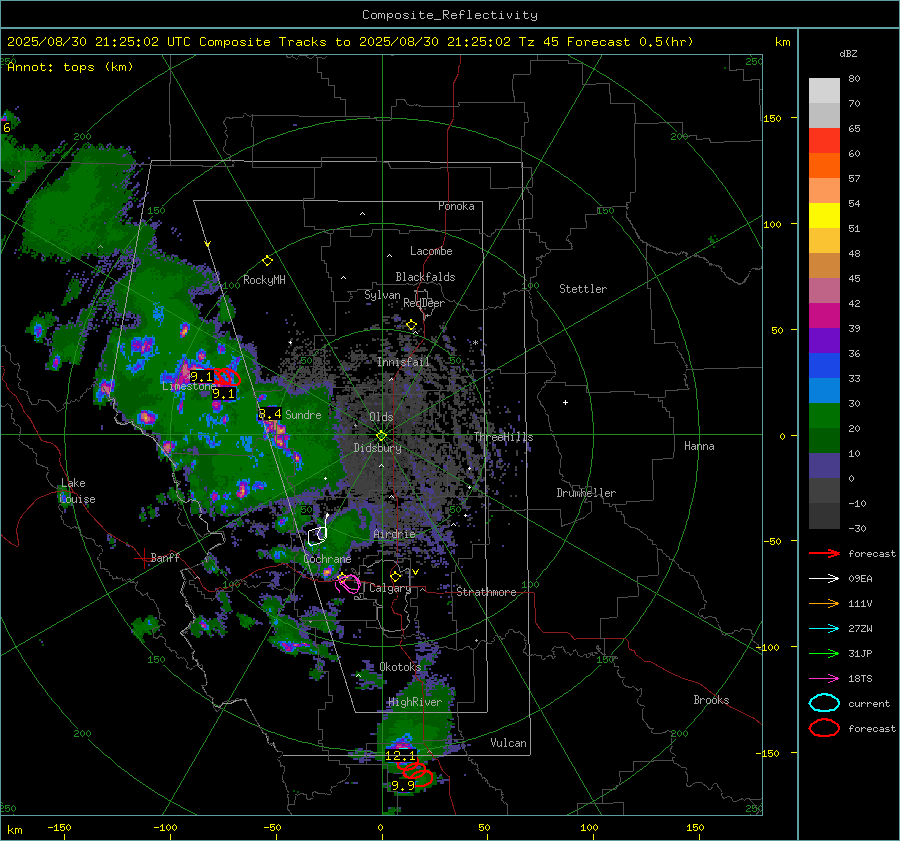Click the Innisfail city label
This screenshot has height=841, width=900.
click(x=403, y=362)
